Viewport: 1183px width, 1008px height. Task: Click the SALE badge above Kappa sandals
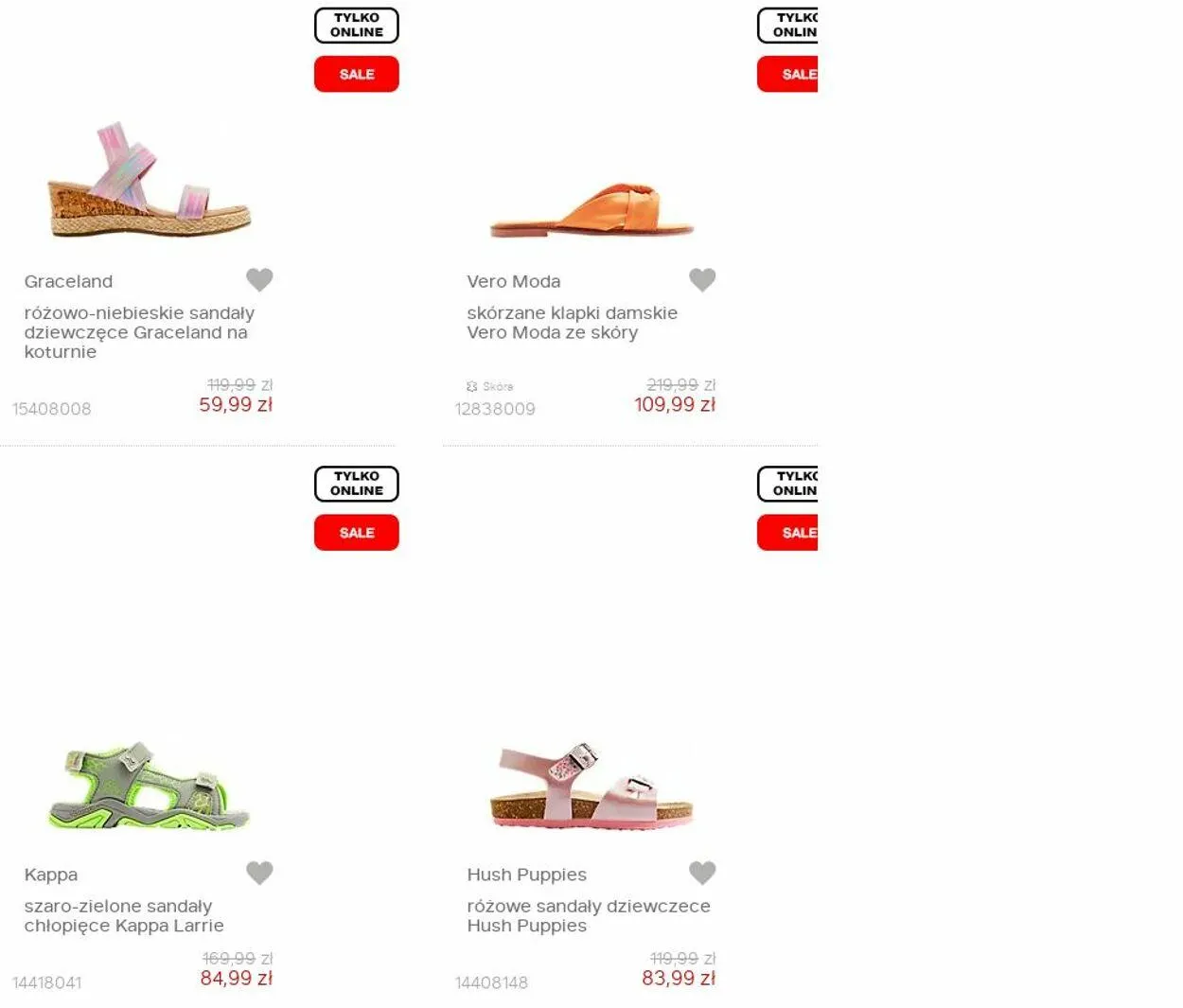tap(357, 533)
